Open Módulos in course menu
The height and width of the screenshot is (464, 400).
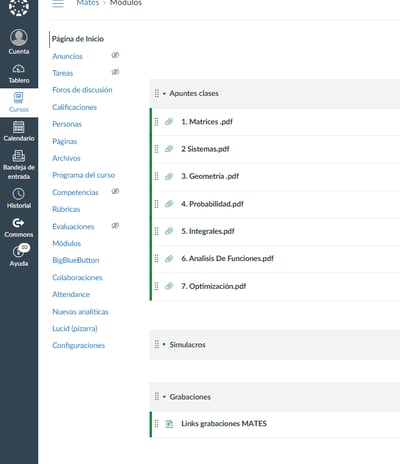click(67, 243)
